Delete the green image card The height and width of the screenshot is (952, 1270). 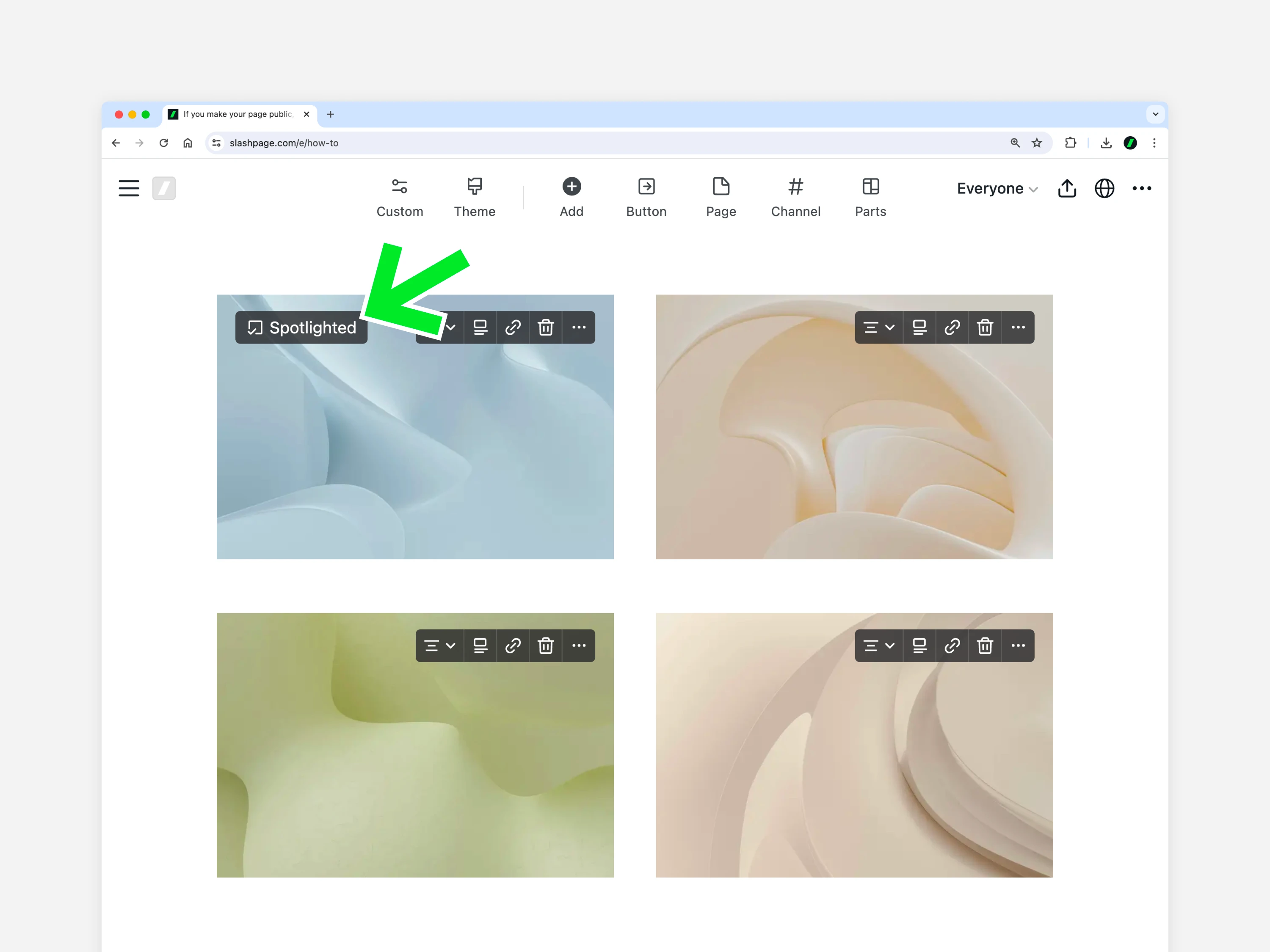pyautogui.click(x=545, y=646)
